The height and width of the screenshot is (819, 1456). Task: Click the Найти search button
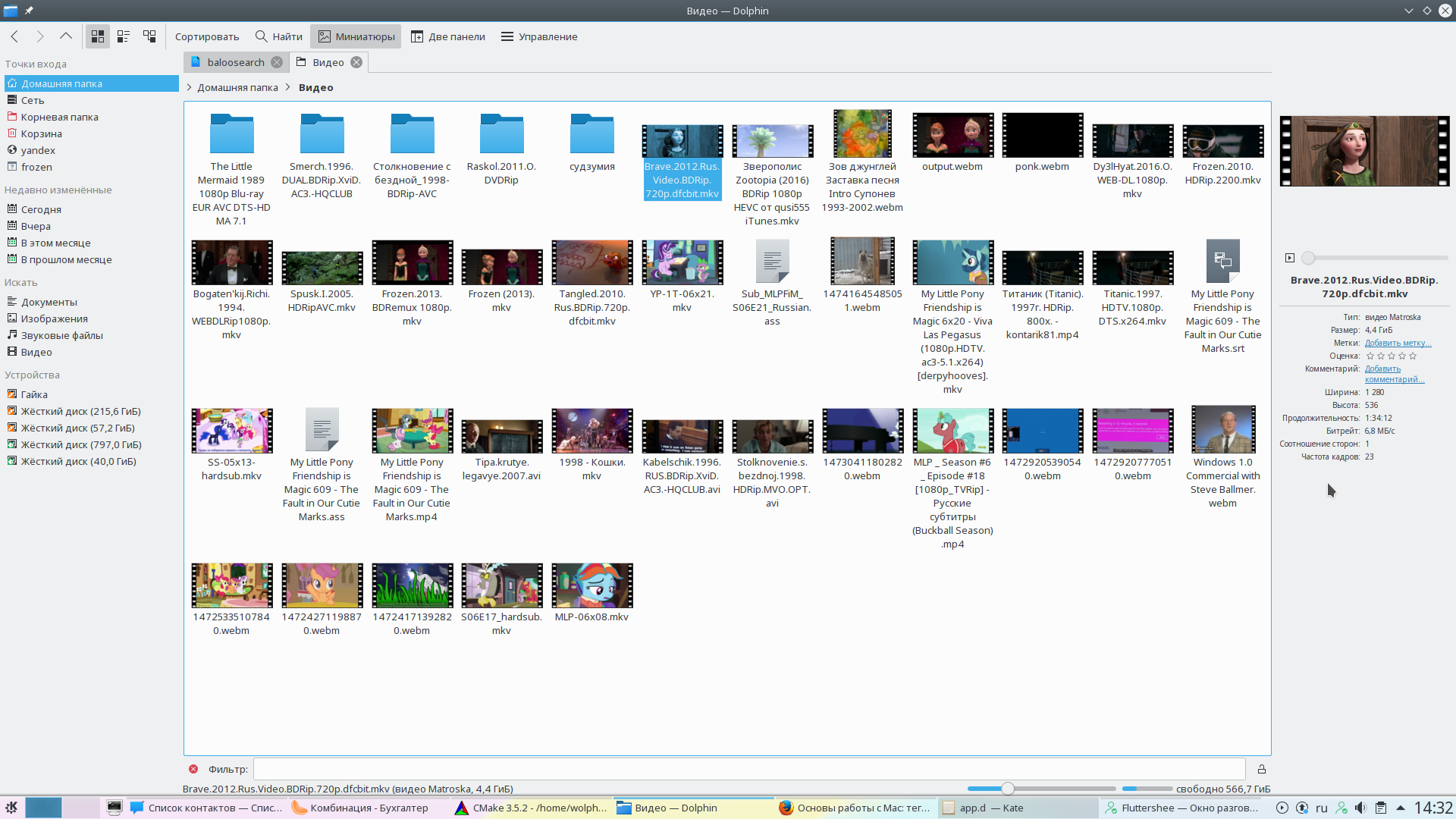279,36
